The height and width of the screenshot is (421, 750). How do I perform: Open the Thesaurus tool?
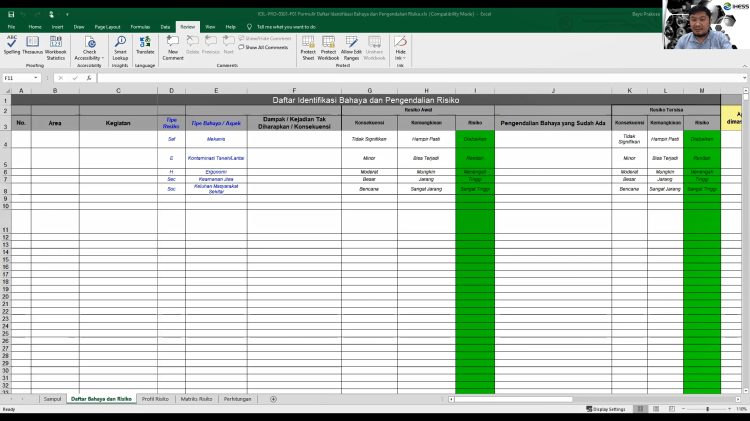point(33,45)
